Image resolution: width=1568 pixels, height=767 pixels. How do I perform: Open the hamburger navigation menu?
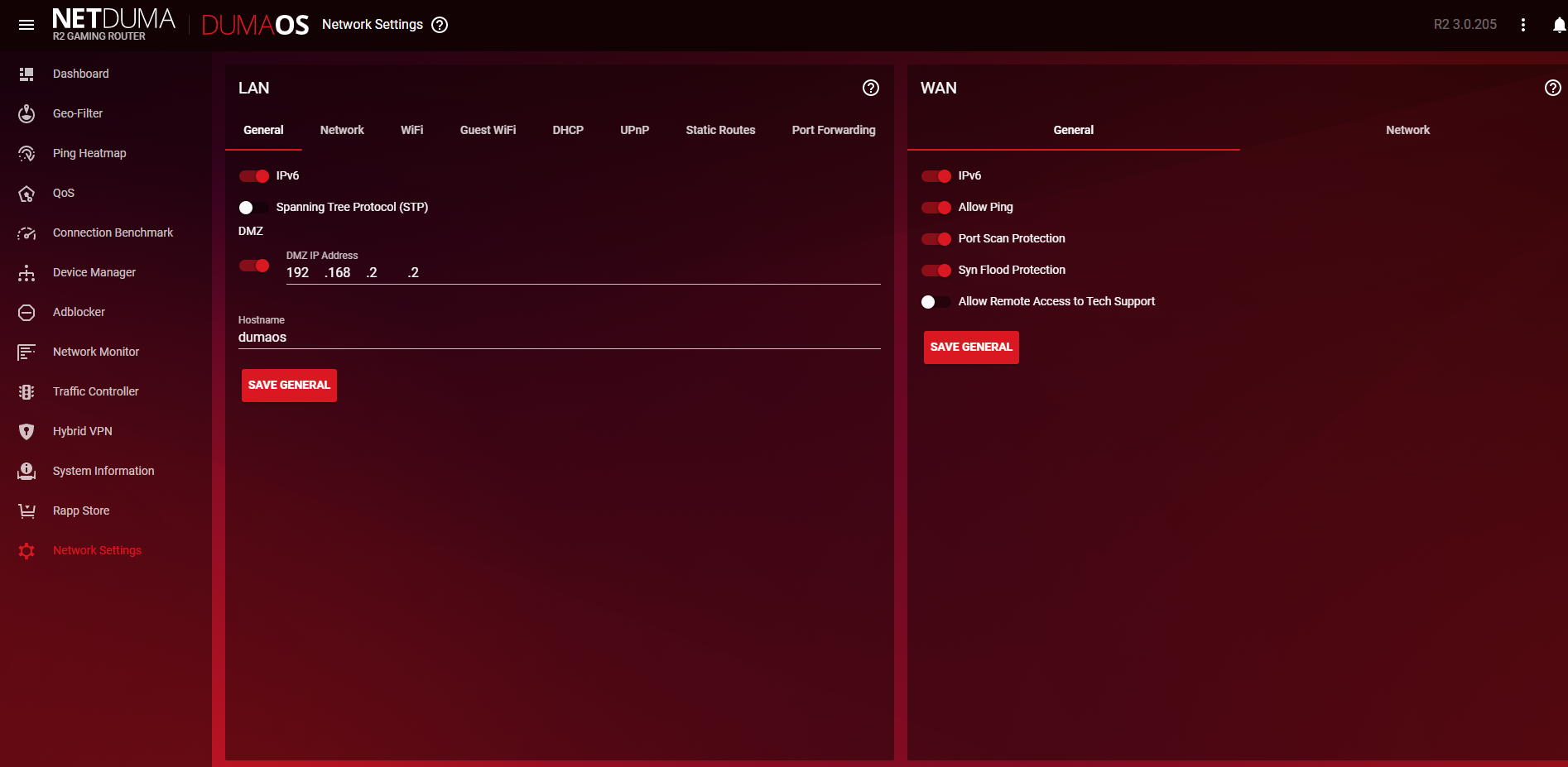tap(26, 25)
